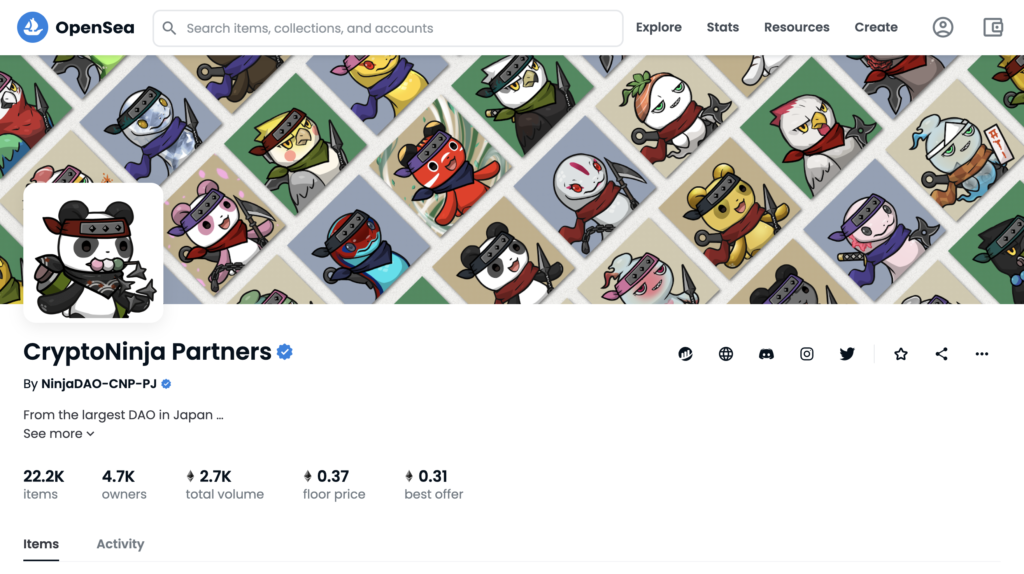
Task: Share collection using the share icon
Action: pos(941,354)
